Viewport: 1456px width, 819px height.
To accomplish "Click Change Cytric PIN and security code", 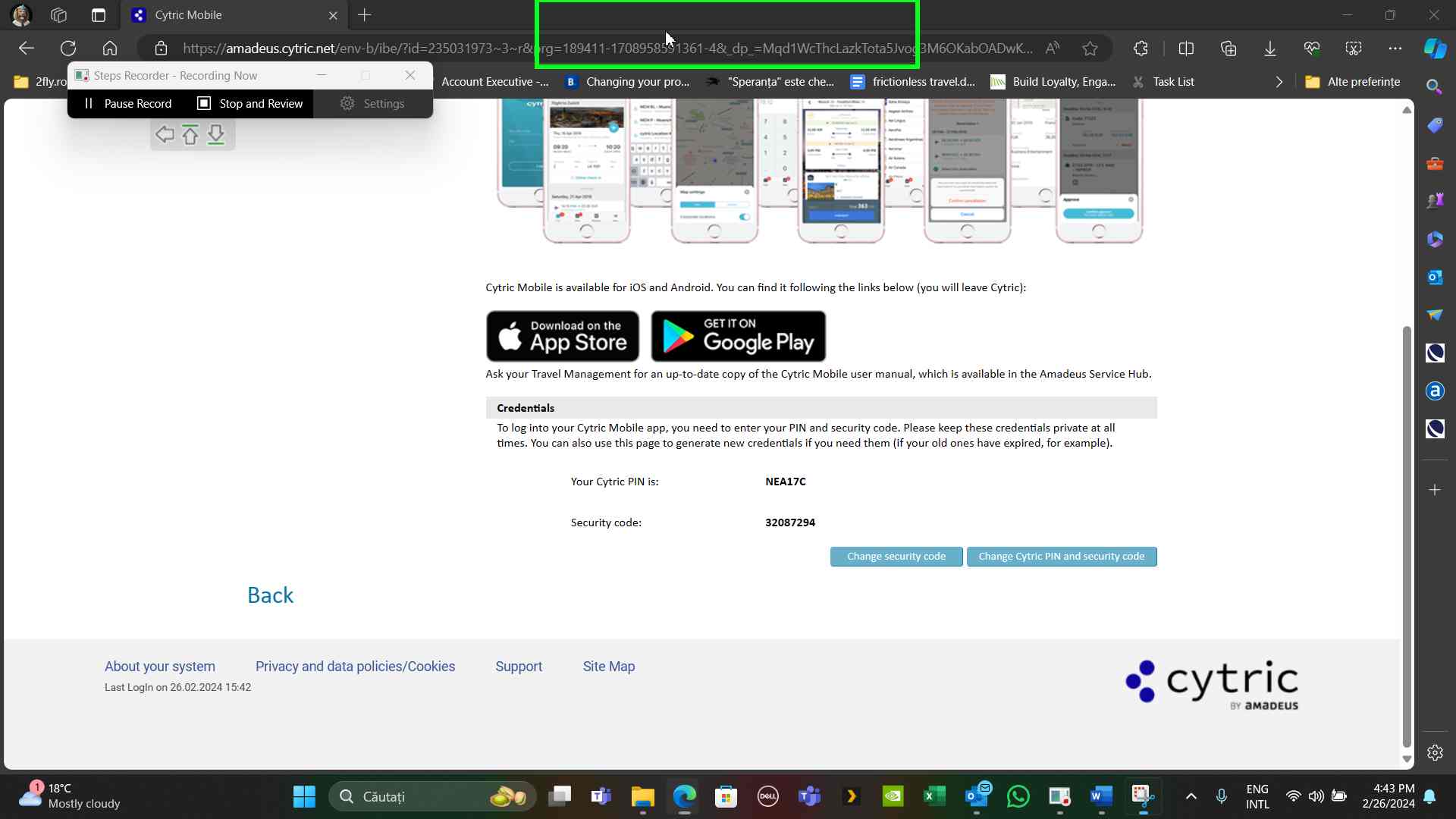I will 1062,557.
